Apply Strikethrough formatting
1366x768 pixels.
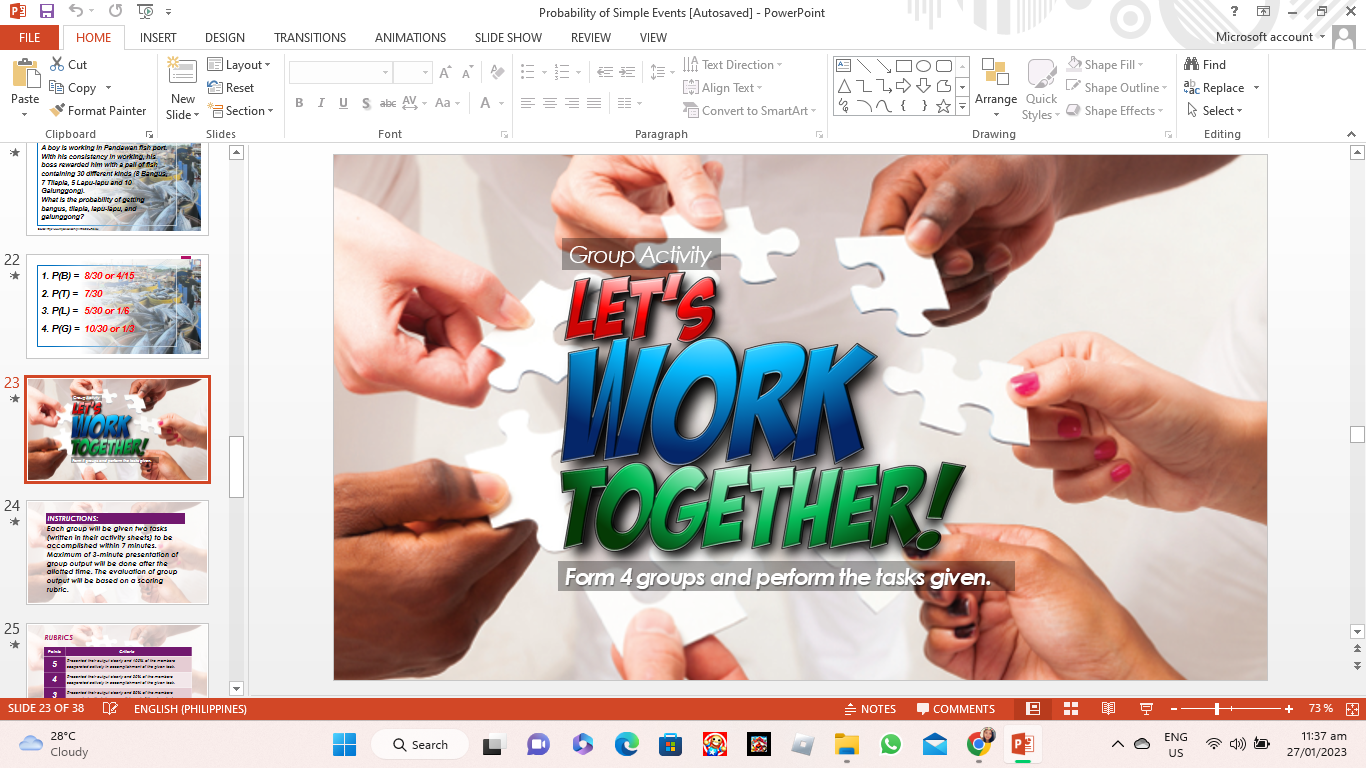388,103
